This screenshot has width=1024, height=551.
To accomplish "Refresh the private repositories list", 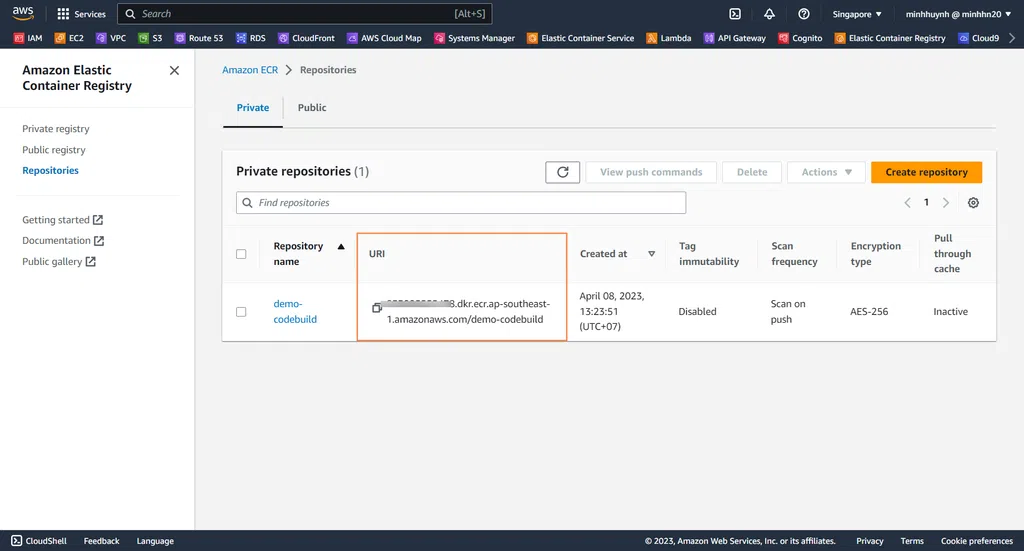I will [x=562, y=172].
